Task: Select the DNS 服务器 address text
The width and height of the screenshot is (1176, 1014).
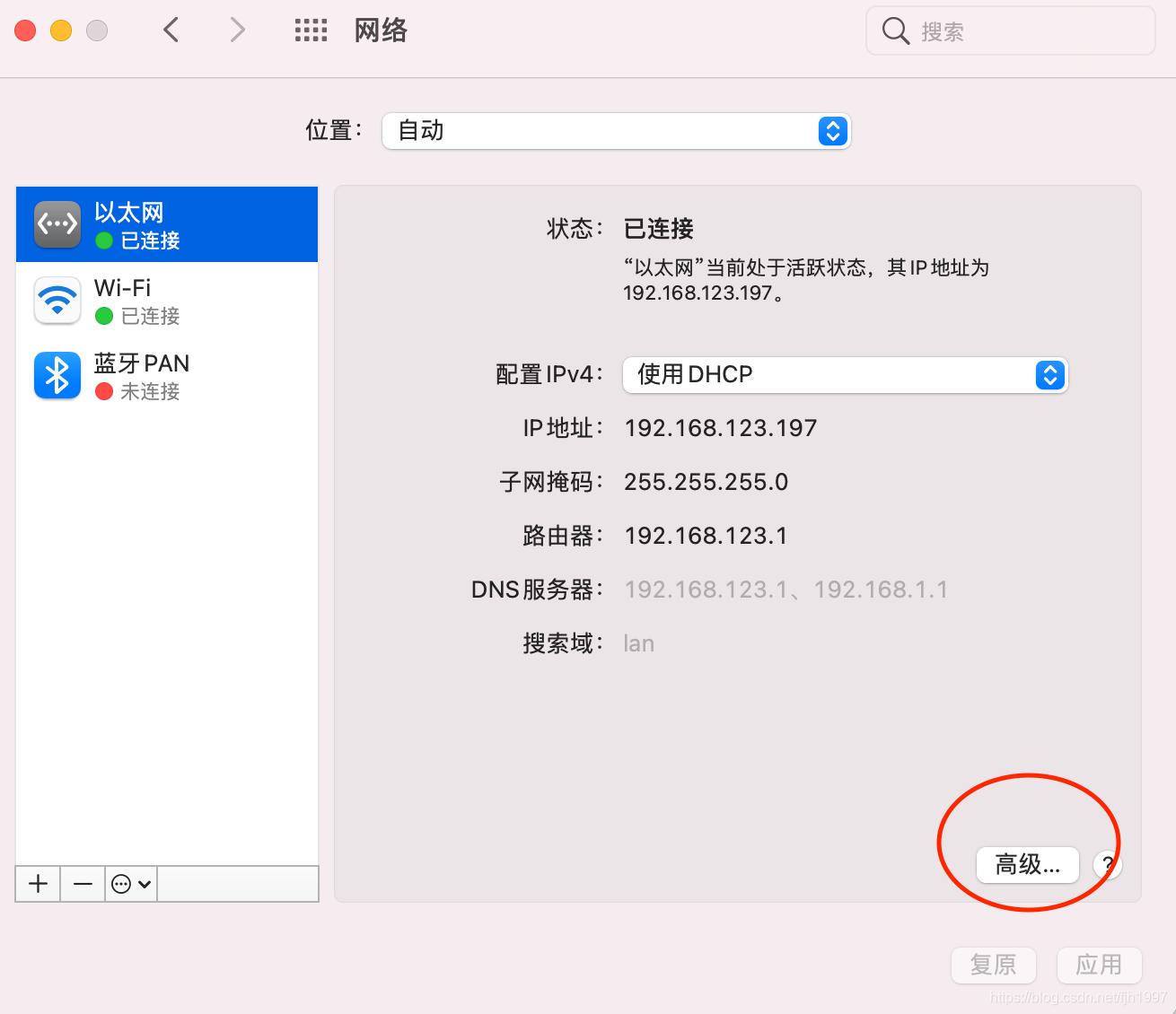Action: coord(785,590)
